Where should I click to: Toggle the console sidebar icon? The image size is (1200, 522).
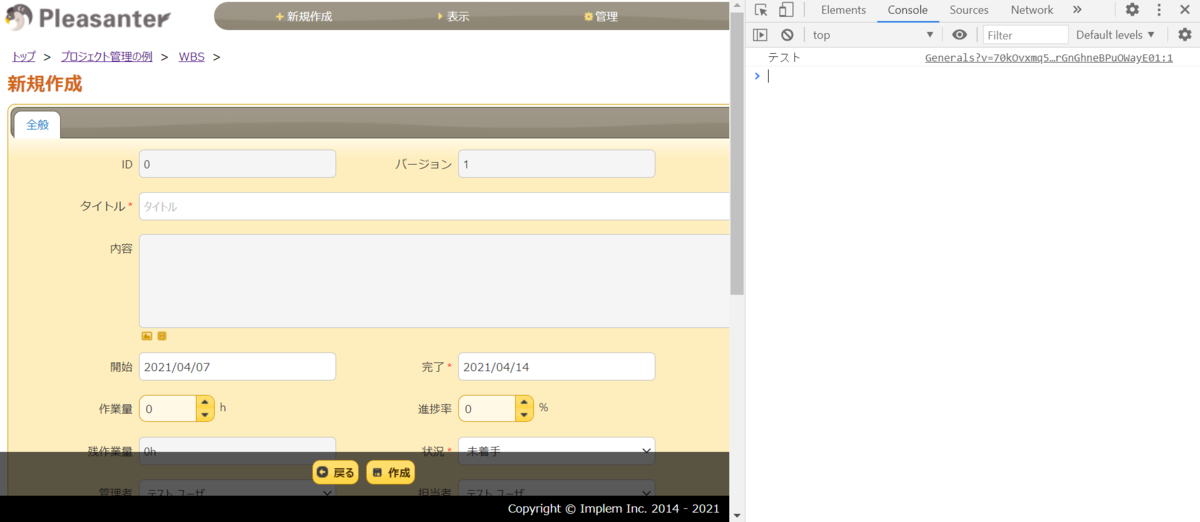click(760, 35)
